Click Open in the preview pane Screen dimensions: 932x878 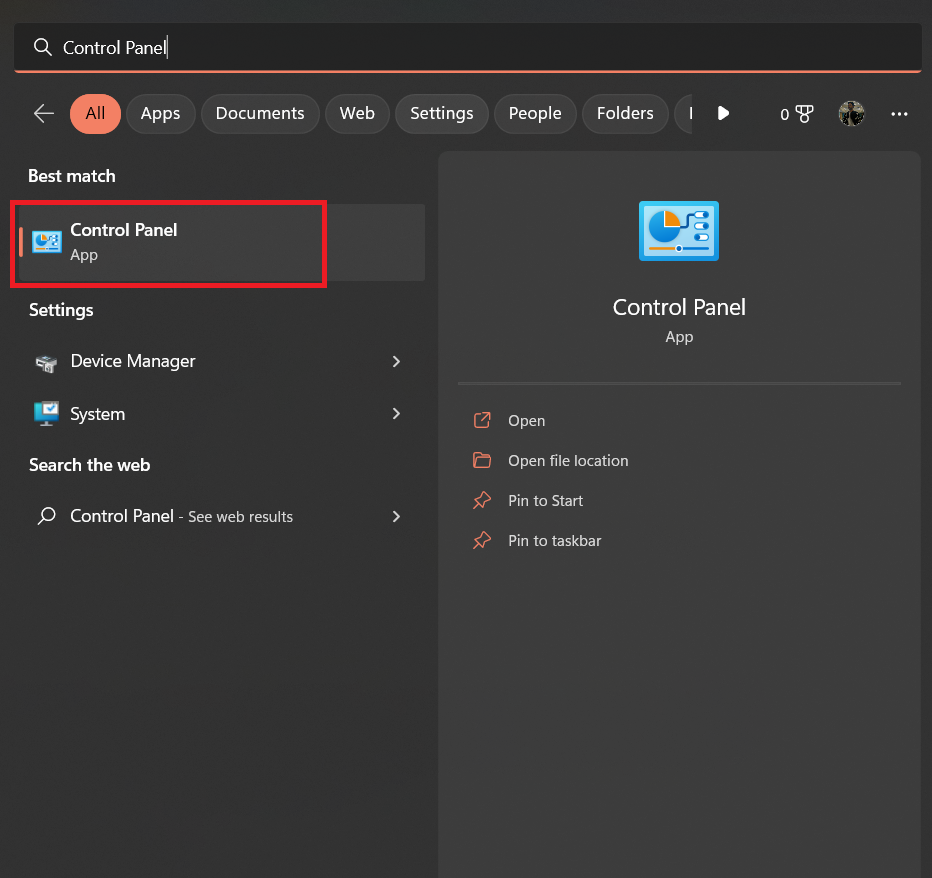click(527, 420)
